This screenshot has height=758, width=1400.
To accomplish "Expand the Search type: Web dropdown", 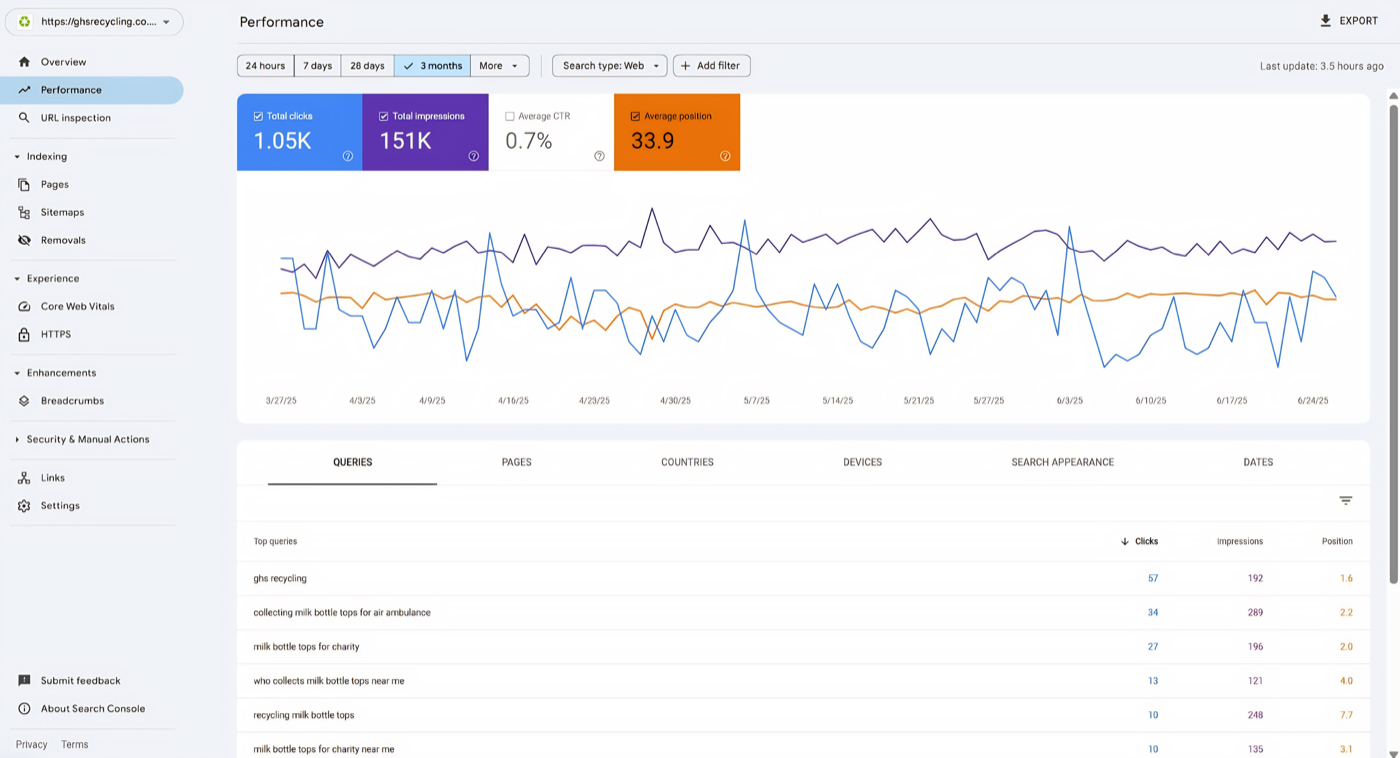I will point(609,66).
